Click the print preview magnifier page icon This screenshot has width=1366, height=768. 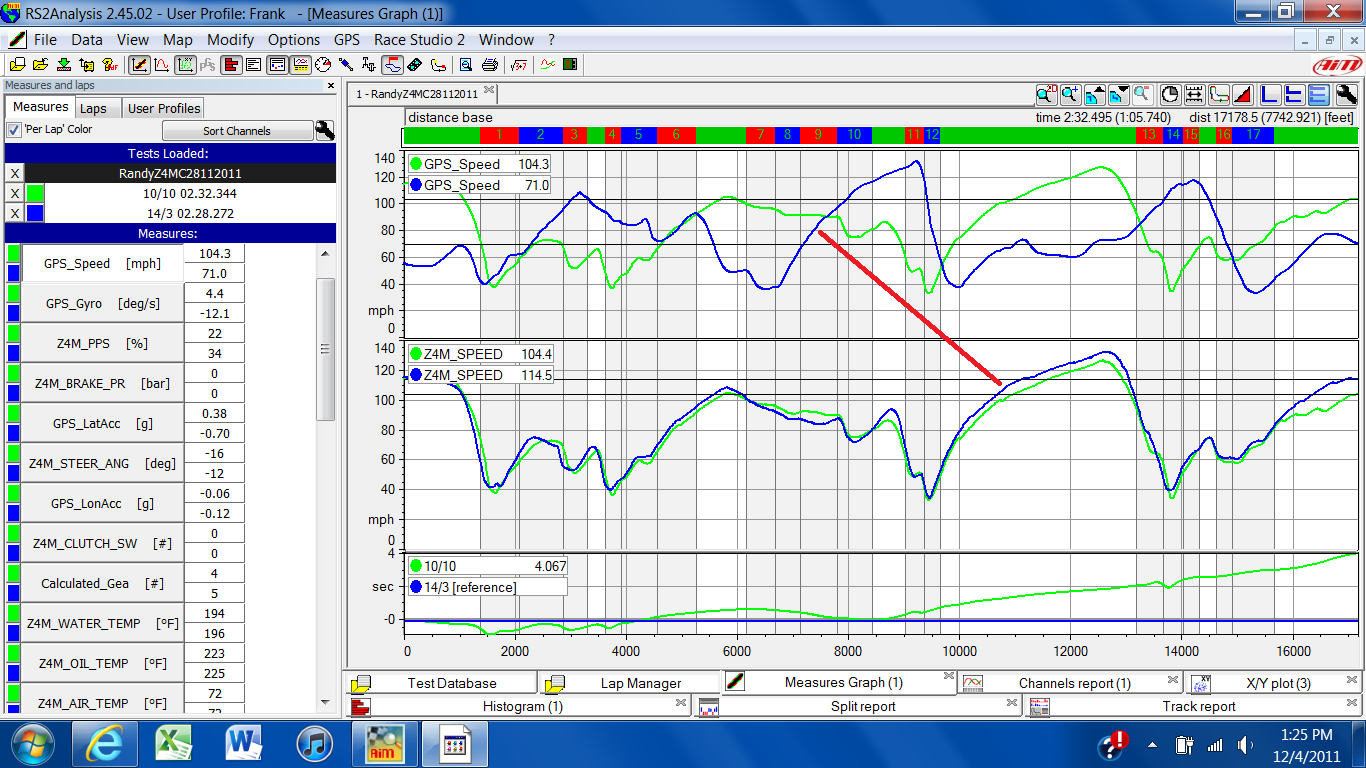[x=465, y=65]
